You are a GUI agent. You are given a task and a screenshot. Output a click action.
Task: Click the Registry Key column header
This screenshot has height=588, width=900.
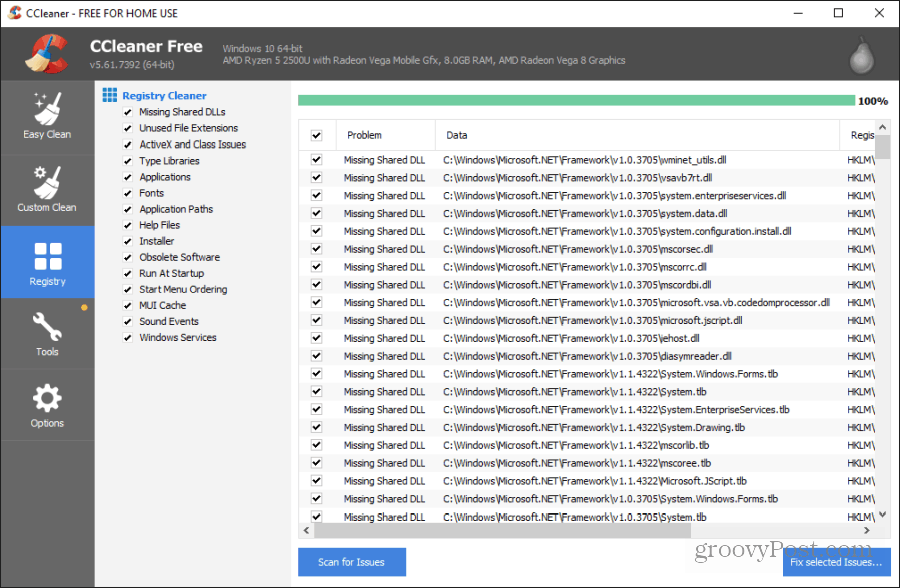click(x=858, y=136)
